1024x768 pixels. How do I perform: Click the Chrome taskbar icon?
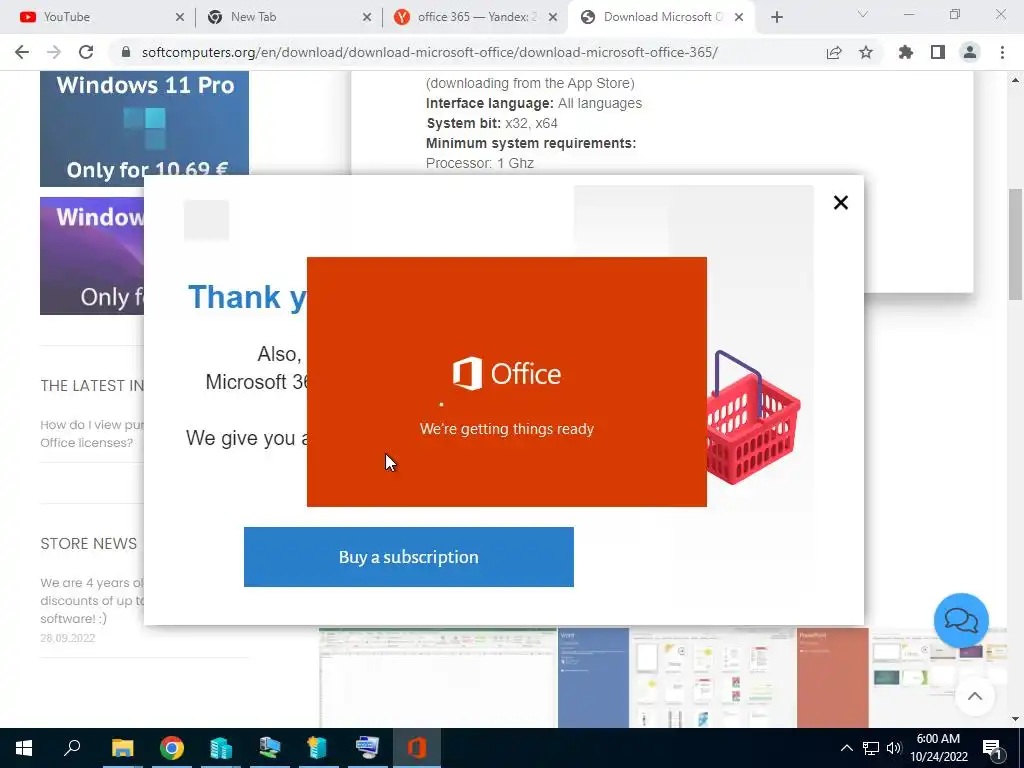pos(172,748)
